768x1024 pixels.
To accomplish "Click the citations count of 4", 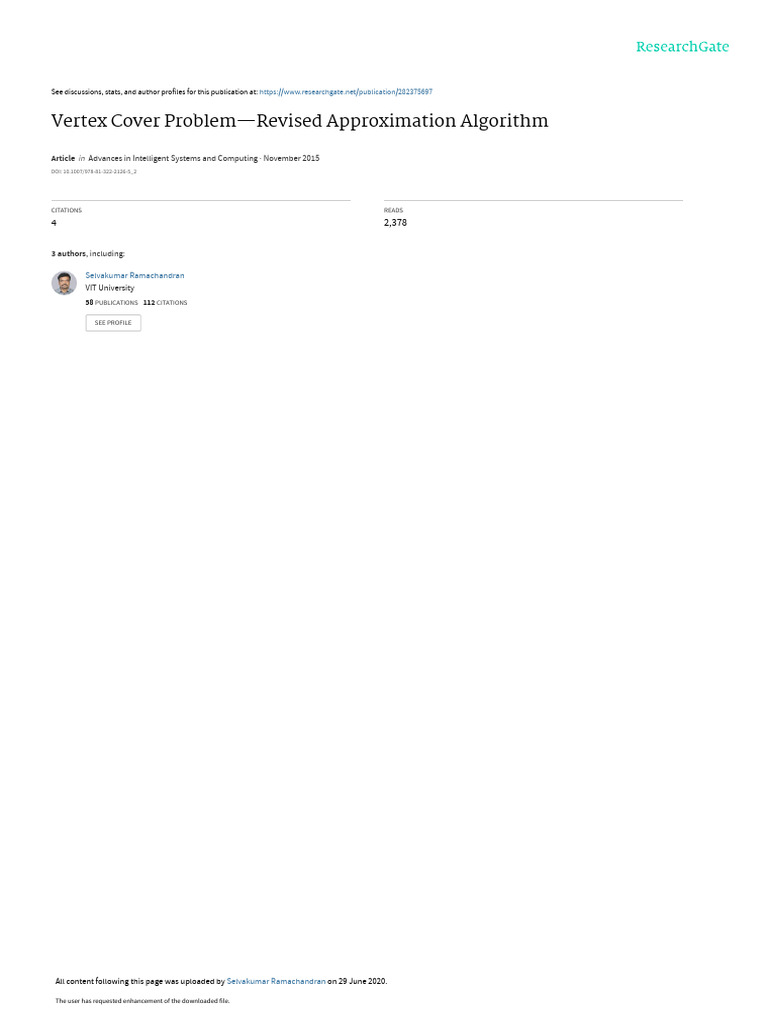I will tap(54, 223).
